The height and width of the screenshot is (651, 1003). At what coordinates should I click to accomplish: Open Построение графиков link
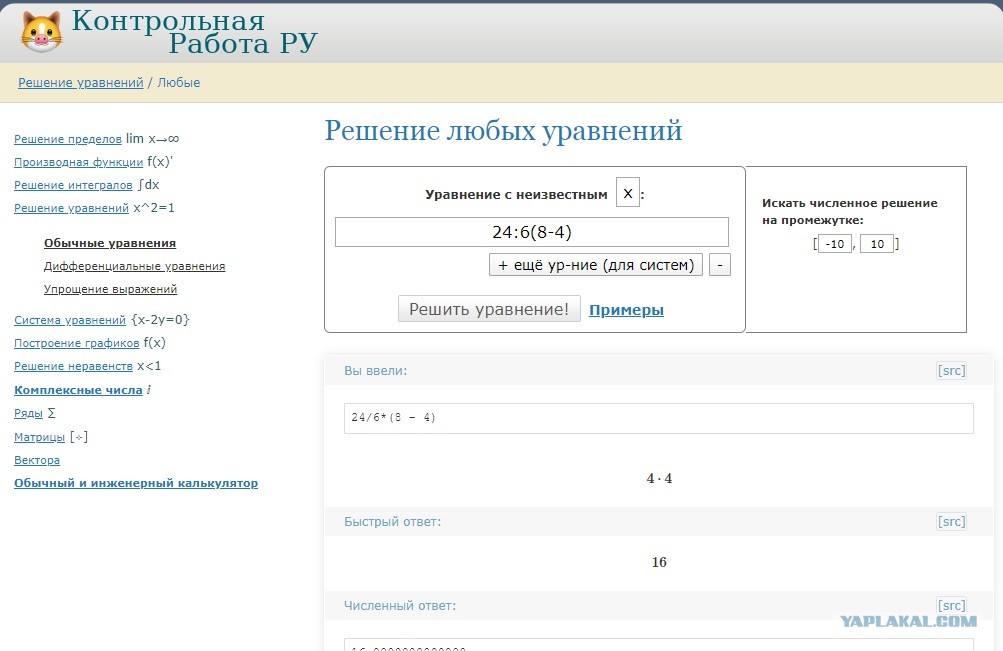tap(77, 343)
